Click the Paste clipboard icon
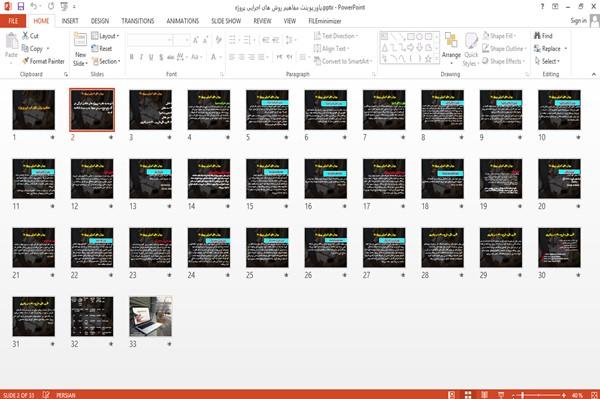The height and width of the screenshot is (399, 600). 11,41
